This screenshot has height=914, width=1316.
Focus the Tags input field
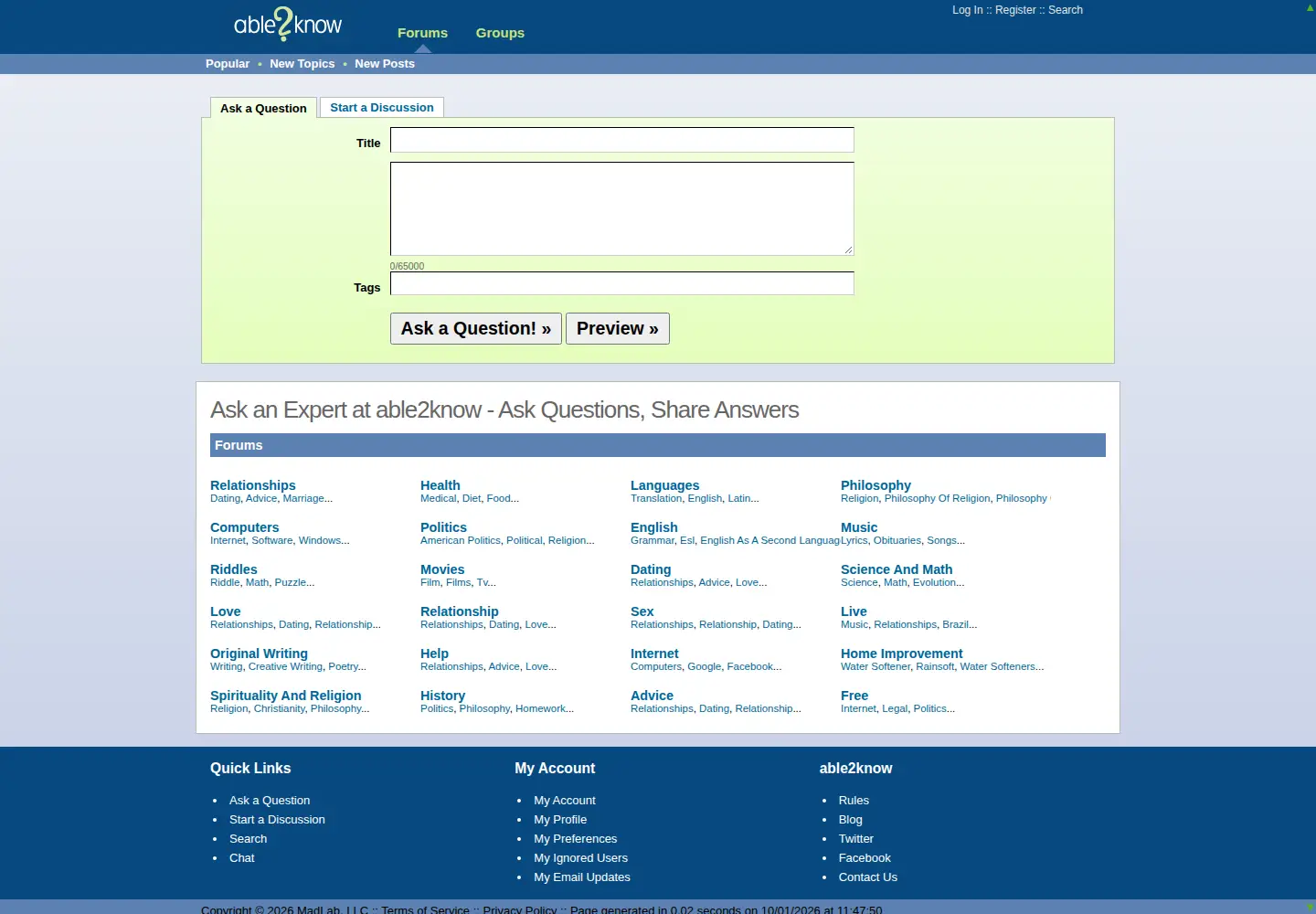coord(621,283)
